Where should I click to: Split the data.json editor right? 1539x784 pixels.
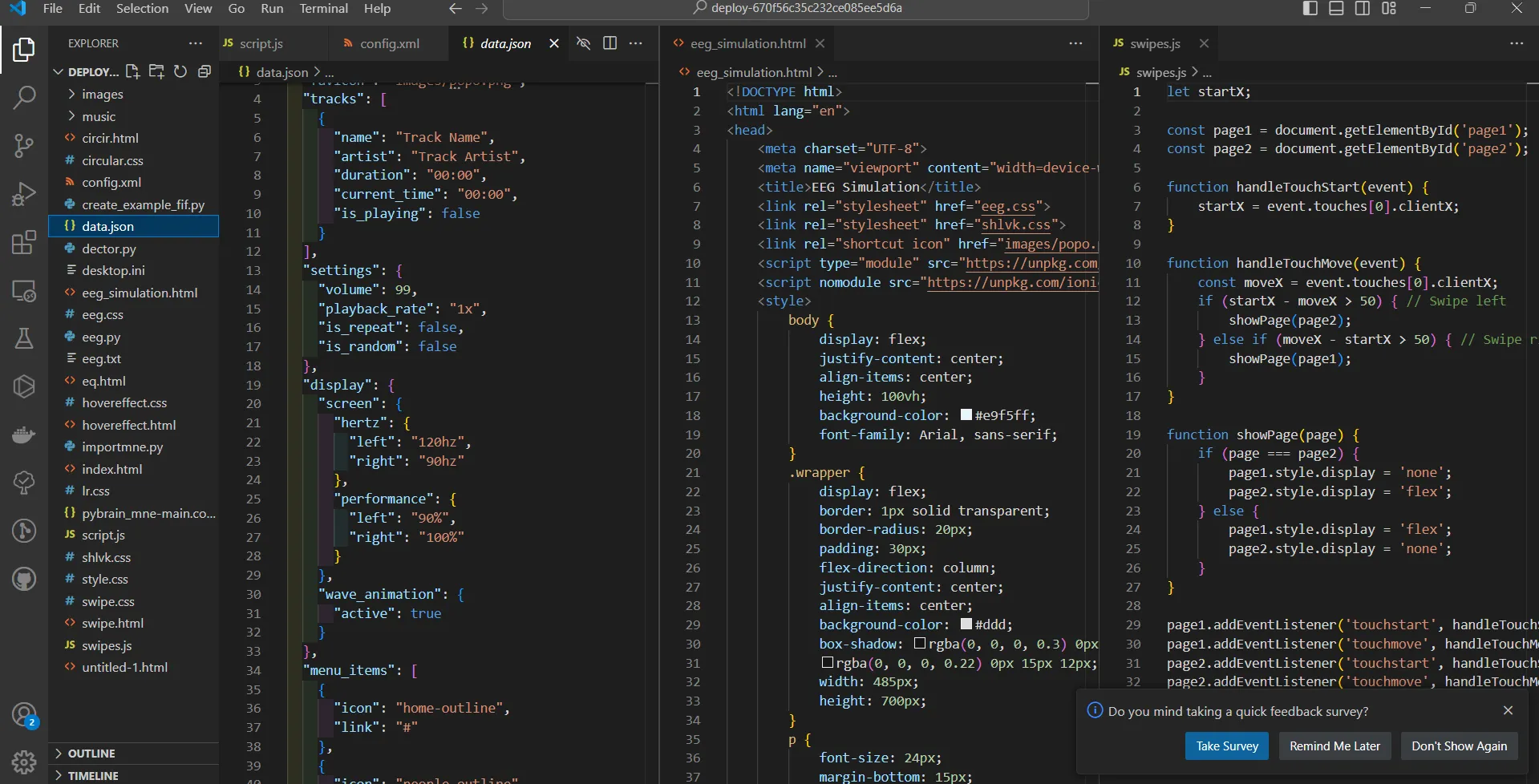coord(610,43)
